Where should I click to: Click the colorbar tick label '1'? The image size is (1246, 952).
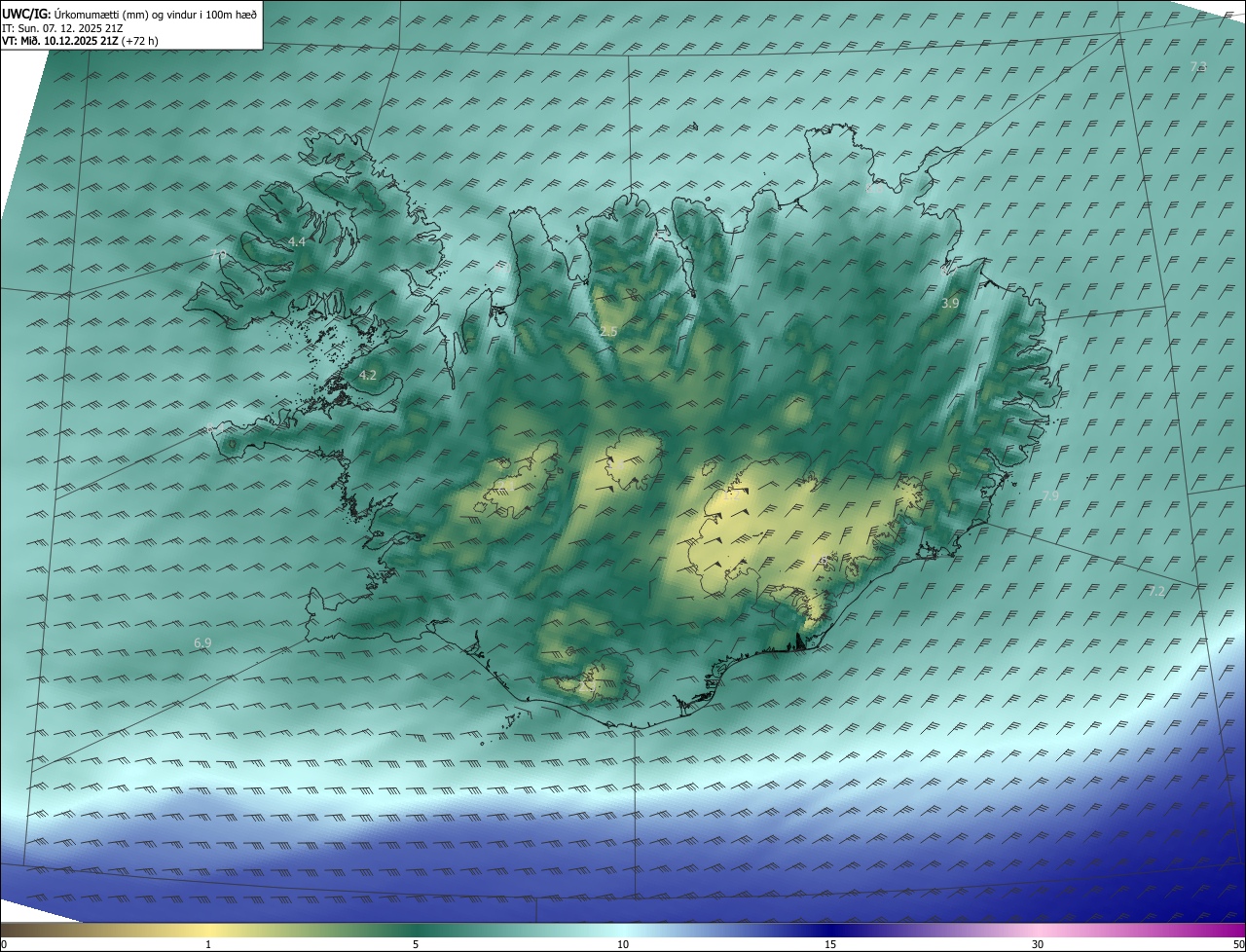[x=208, y=944]
